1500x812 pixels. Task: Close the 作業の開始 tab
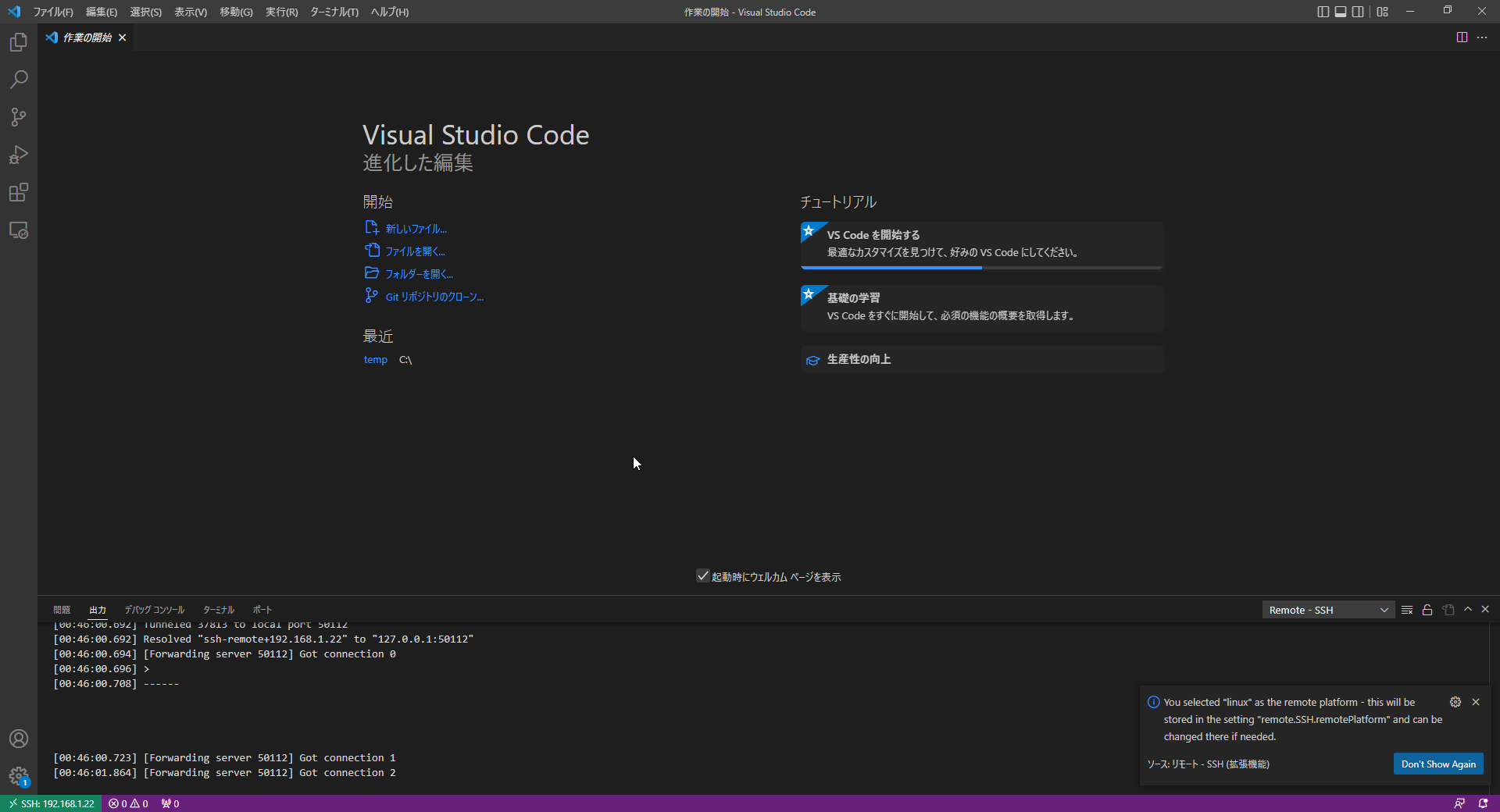pyautogui.click(x=123, y=37)
